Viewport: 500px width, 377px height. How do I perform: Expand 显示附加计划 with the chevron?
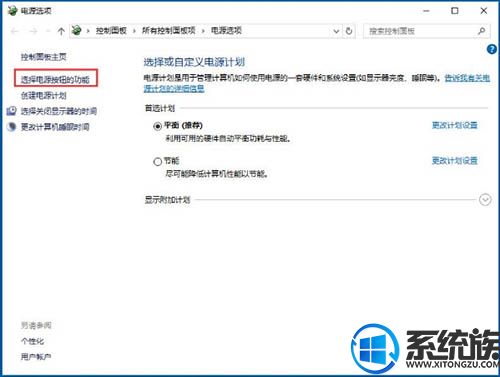[x=485, y=200]
